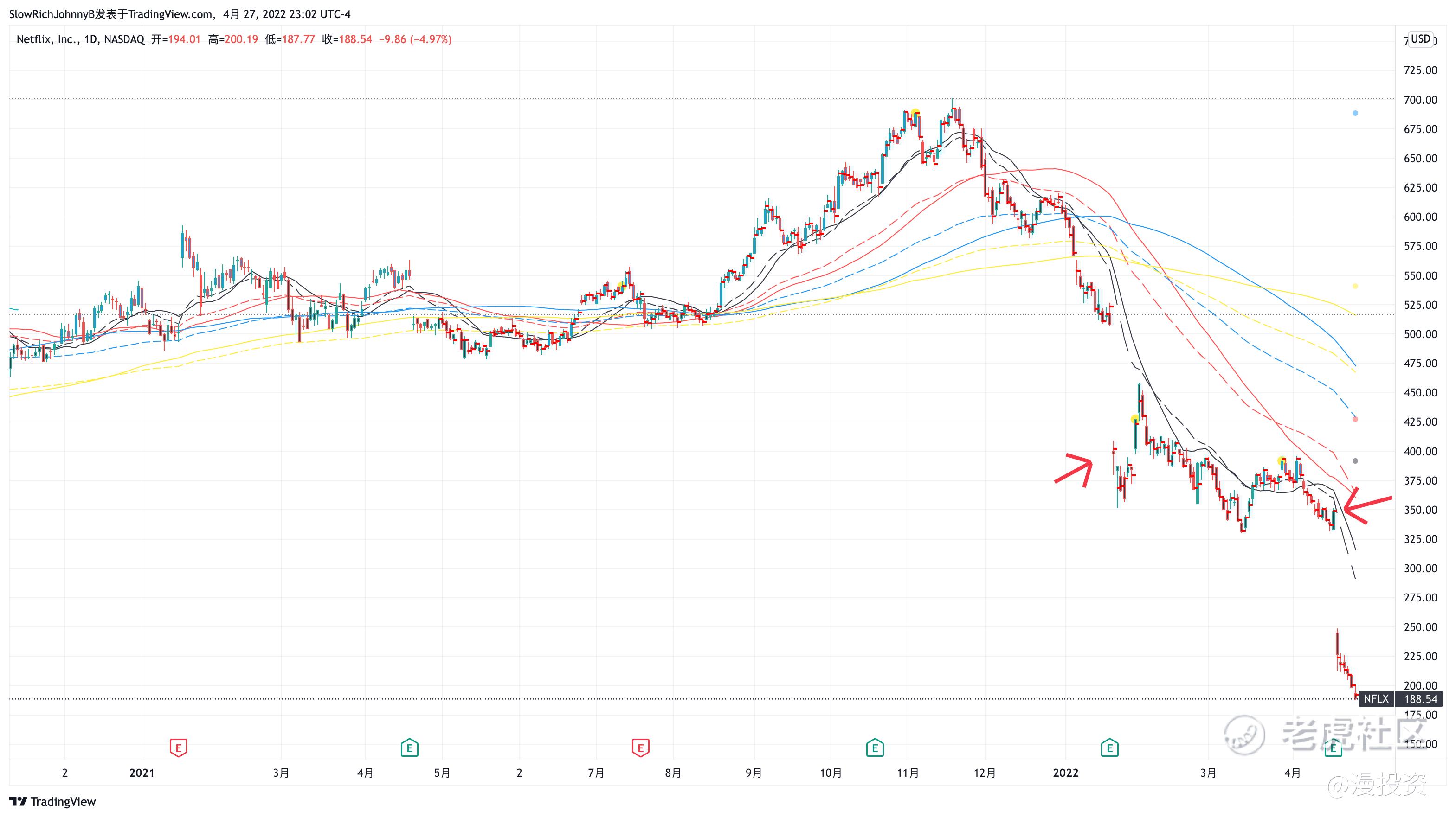Click the 10月 label on time axis
Screen dimensions: 1456x818
[x=831, y=773]
